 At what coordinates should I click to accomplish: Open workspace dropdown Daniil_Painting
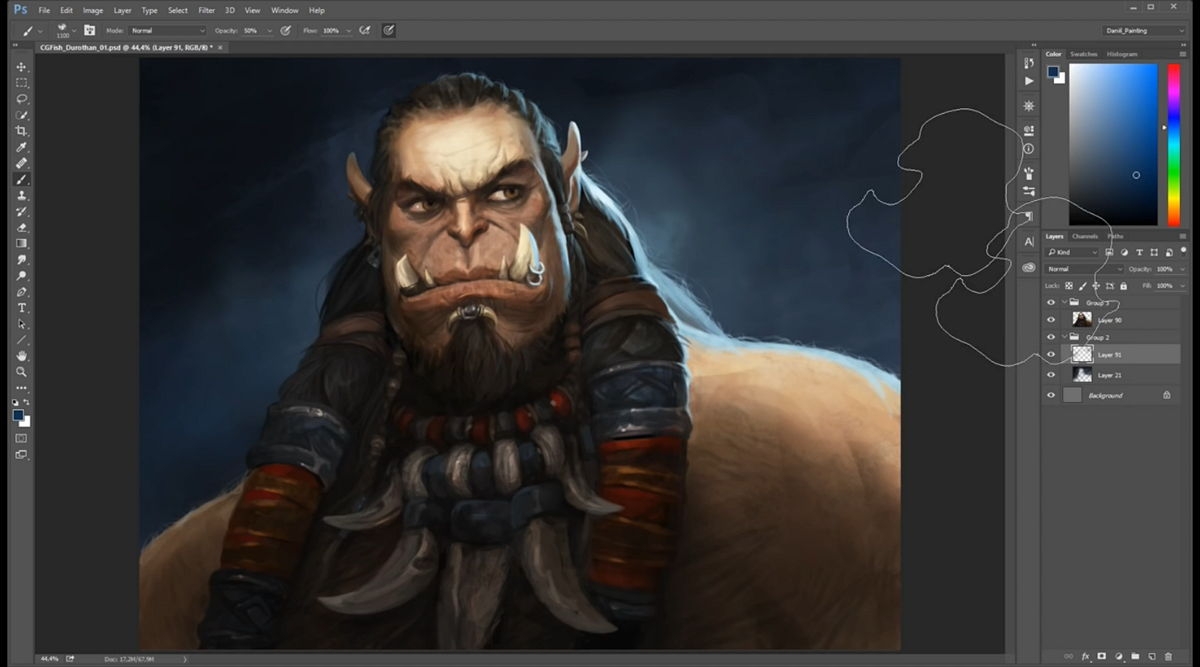1142,30
